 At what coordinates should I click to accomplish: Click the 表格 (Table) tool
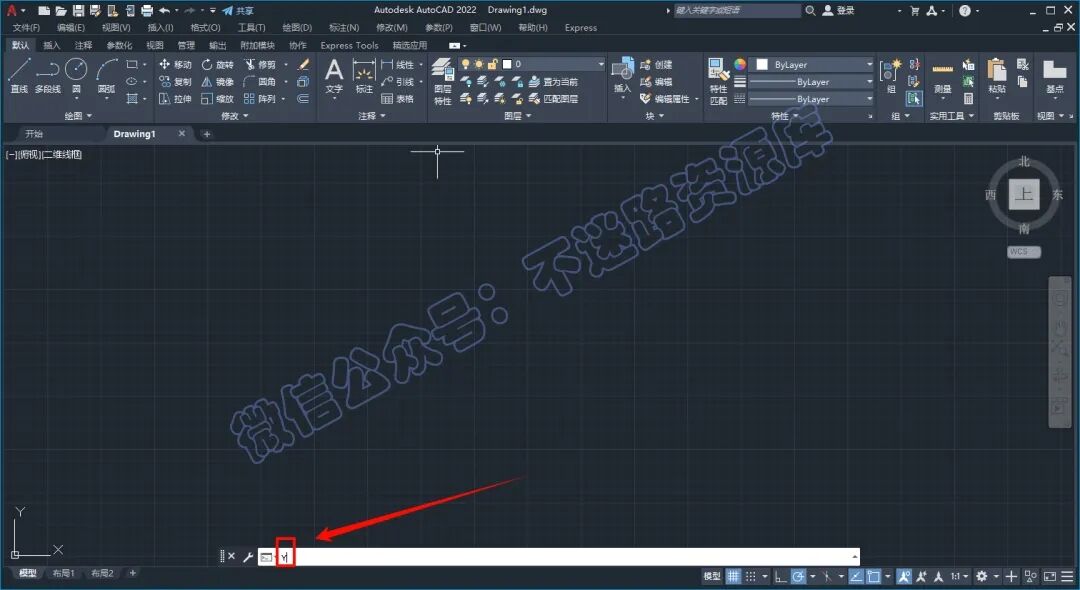pyautogui.click(x=397, y=98)
